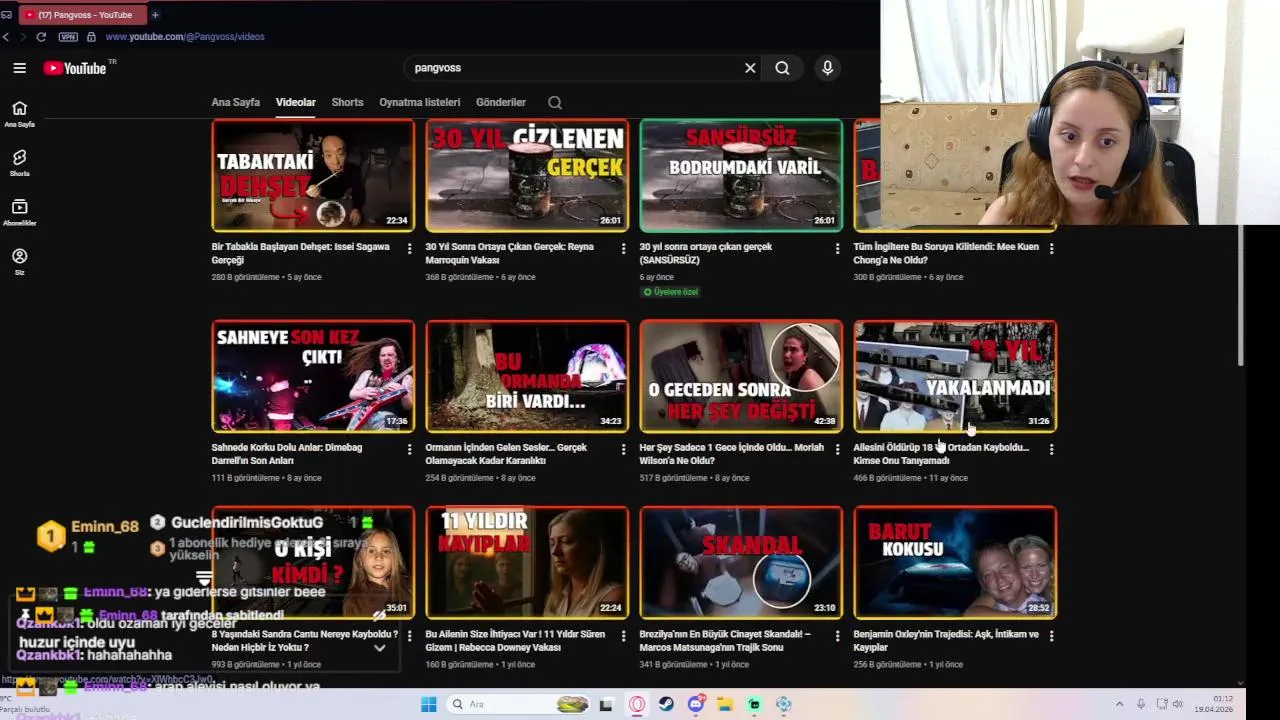The height and width of the screenshot is (720, 1280).
Task: Click the page vertical scrollbar
Action: coord(1241,295)
